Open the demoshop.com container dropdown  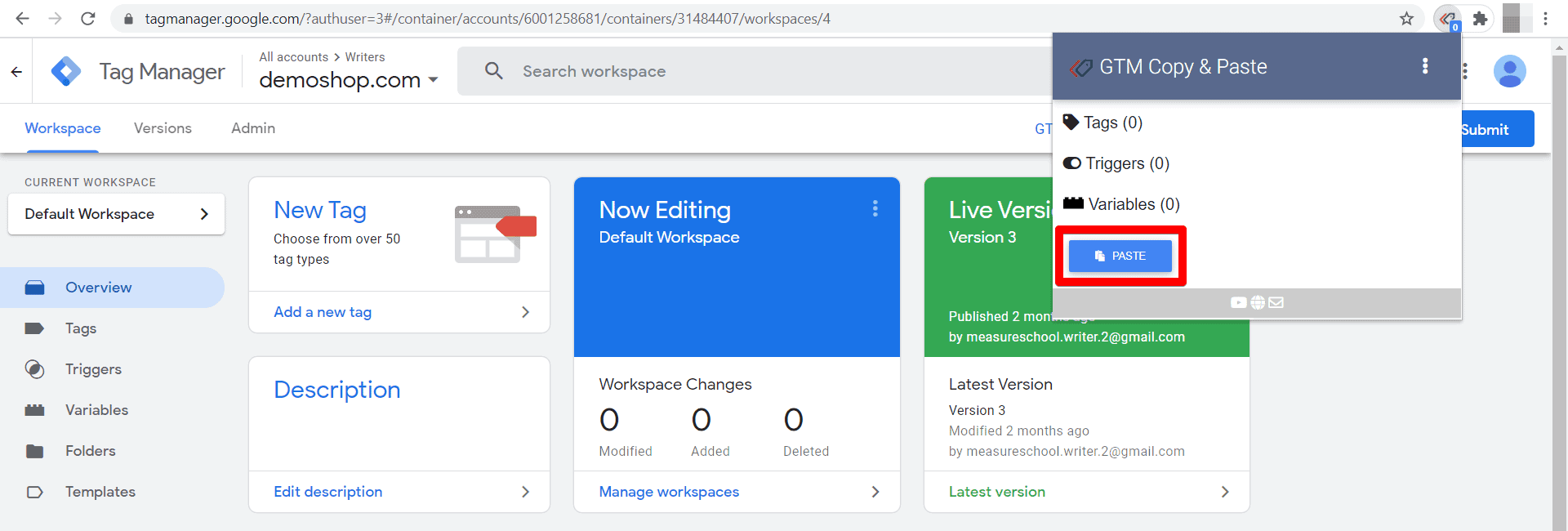click(349, 80)
